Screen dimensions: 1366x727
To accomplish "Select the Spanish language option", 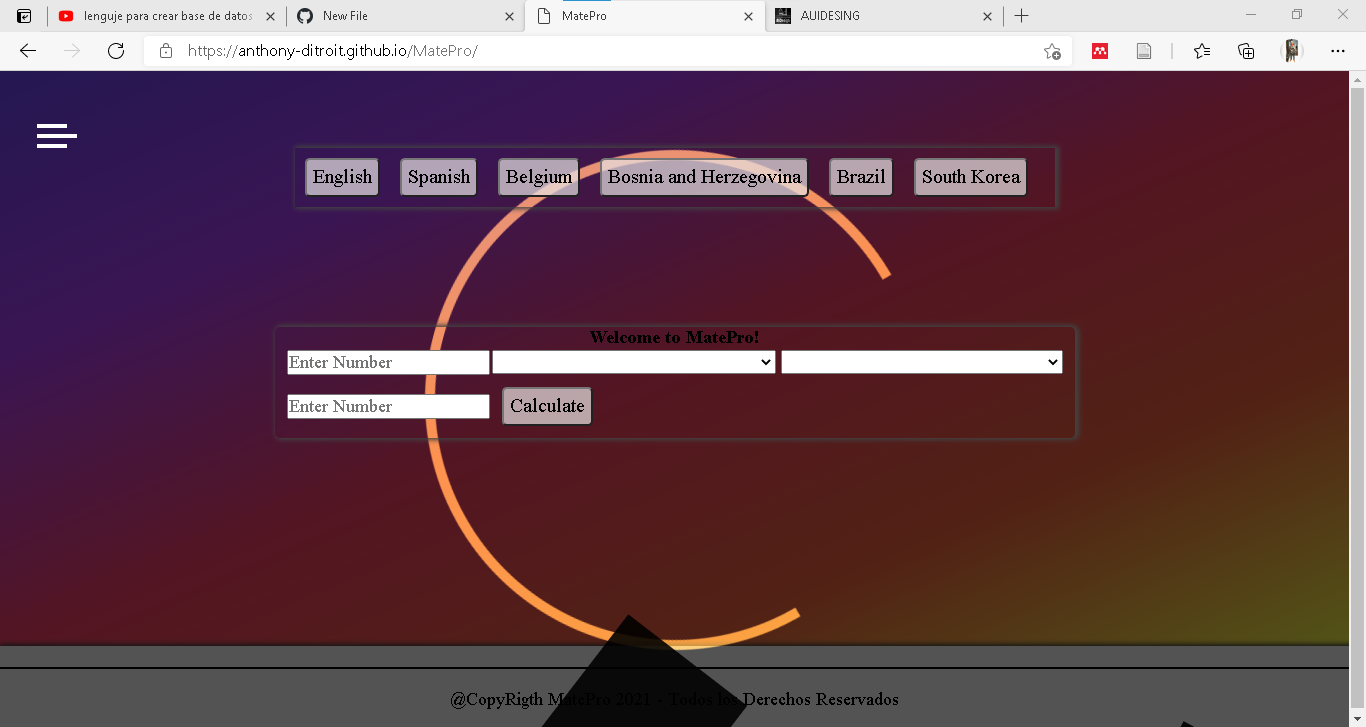I will [x=438, y=176].
